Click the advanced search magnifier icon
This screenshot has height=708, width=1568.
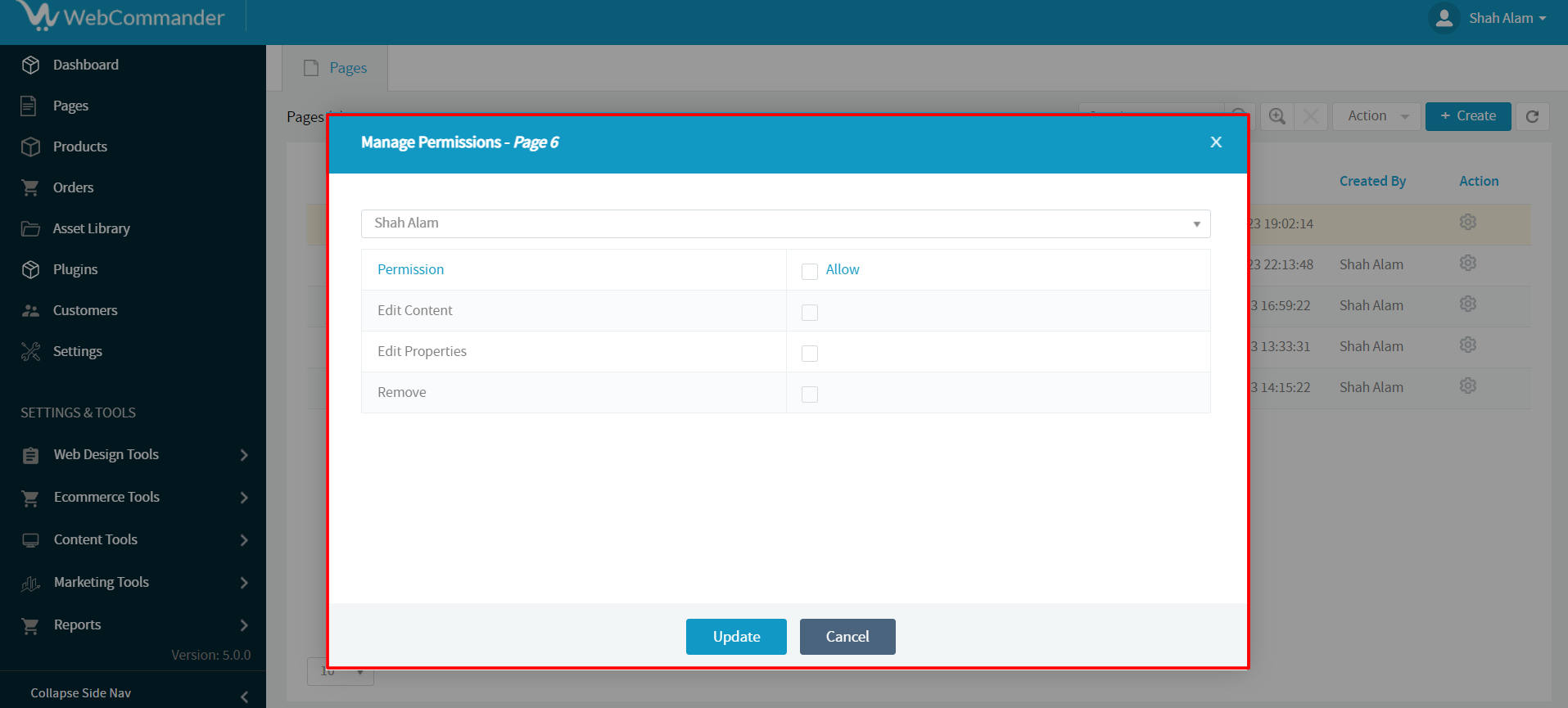(1277, 116)
